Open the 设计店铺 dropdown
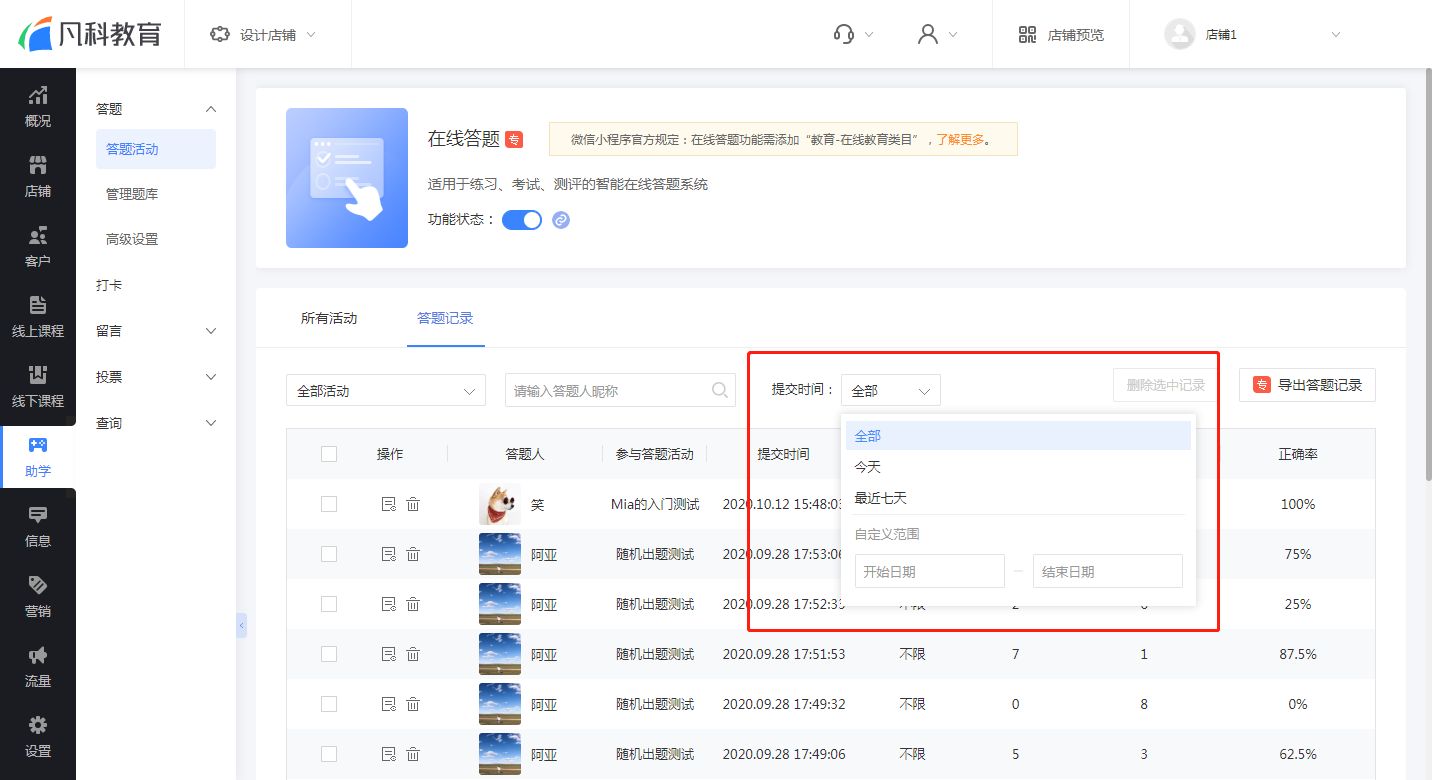Screen dimensions: 1432x780 pos(263,34)
